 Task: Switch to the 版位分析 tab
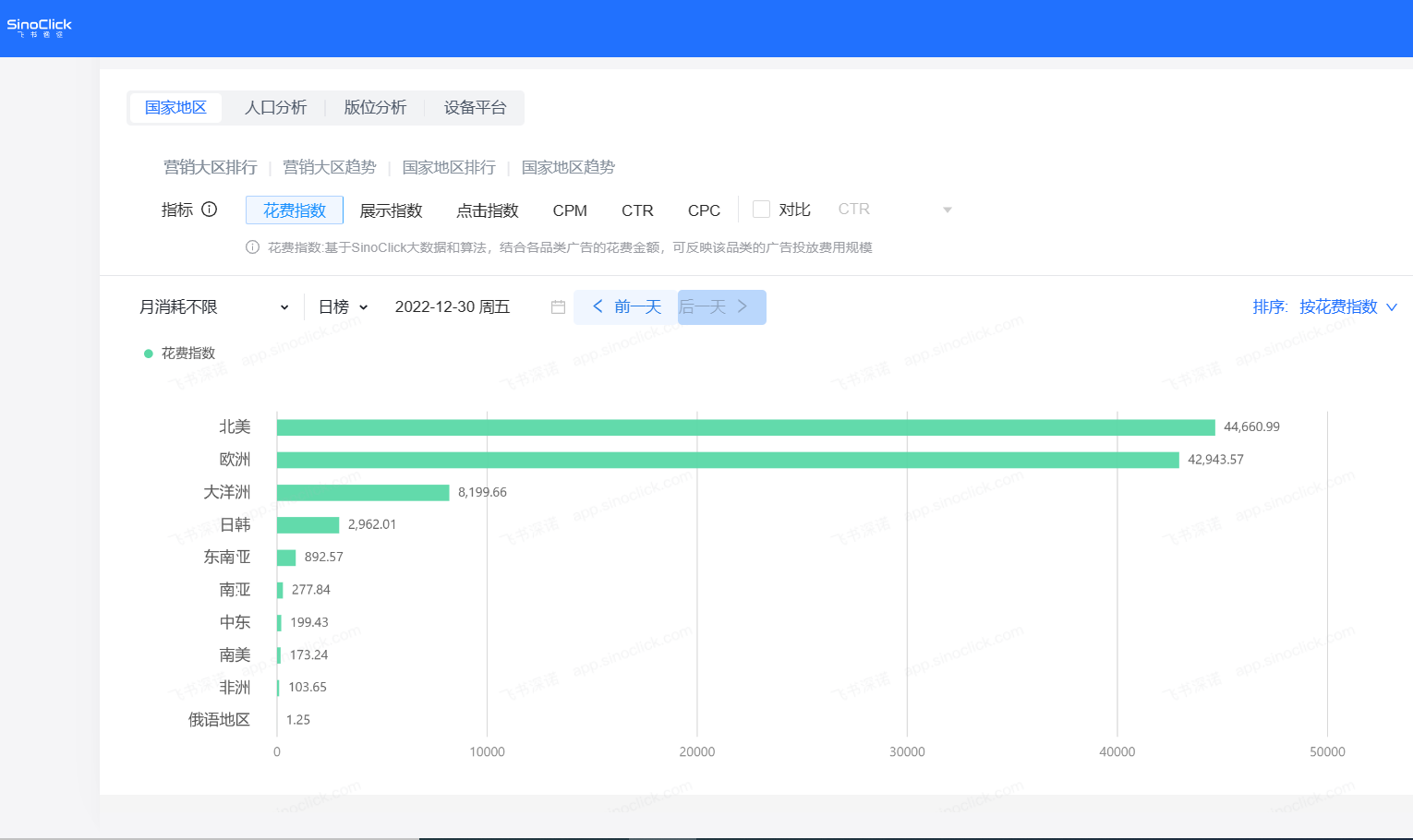375,108
